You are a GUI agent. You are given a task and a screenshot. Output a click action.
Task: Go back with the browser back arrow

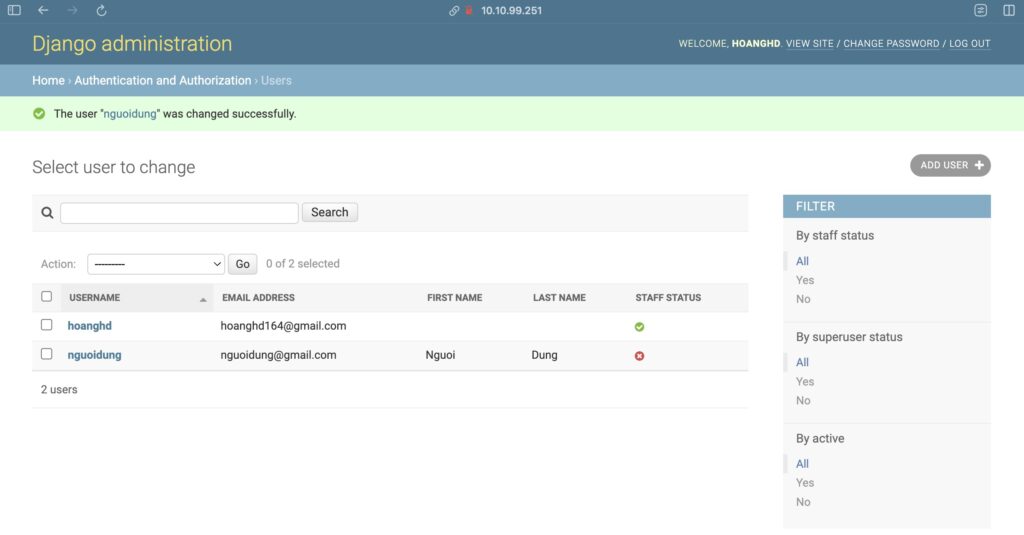click(x=43, y=10)
